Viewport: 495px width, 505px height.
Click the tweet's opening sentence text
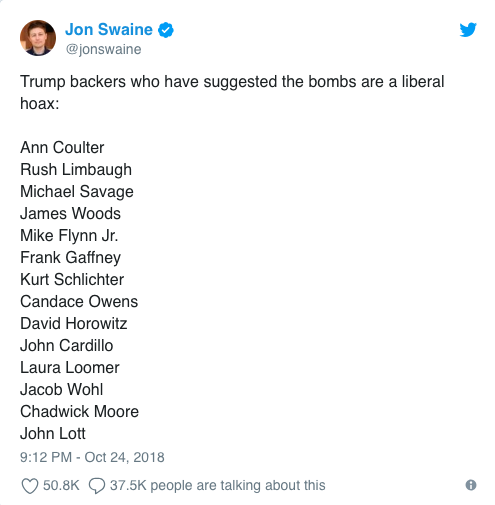pos(232,92)
